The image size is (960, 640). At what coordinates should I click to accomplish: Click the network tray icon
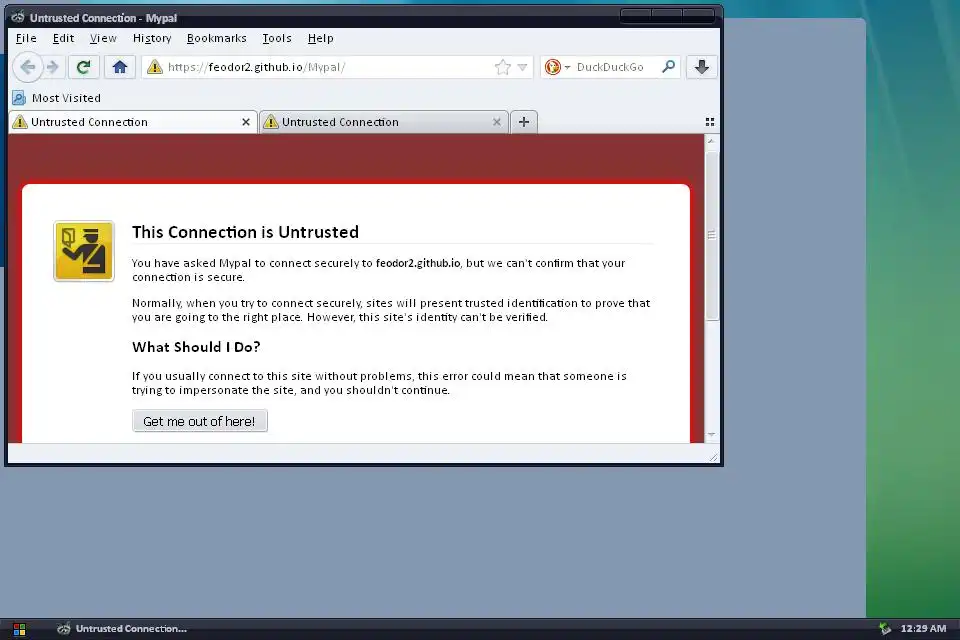885,628
